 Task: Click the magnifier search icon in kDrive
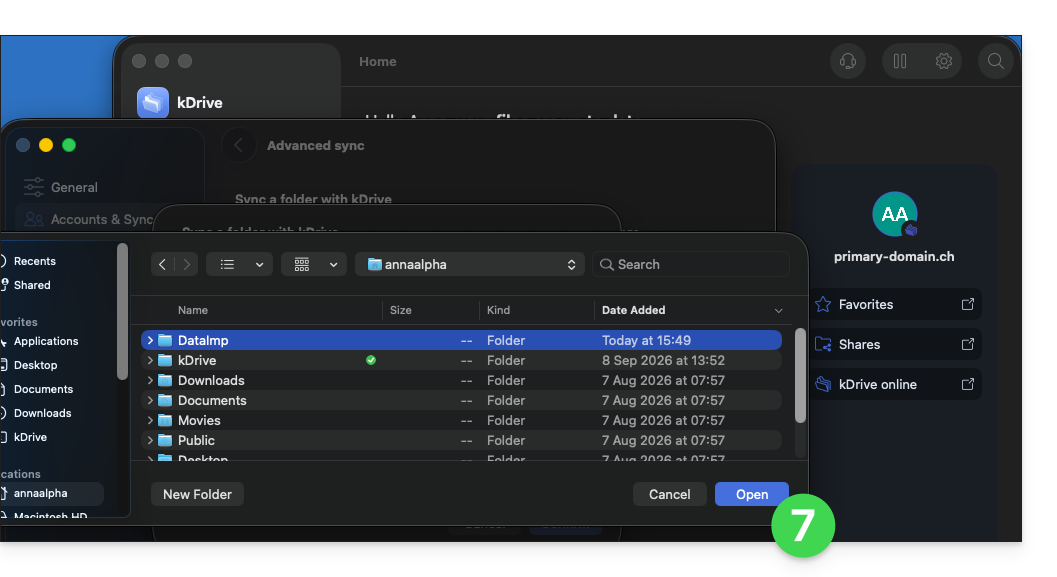pos(996,61)
